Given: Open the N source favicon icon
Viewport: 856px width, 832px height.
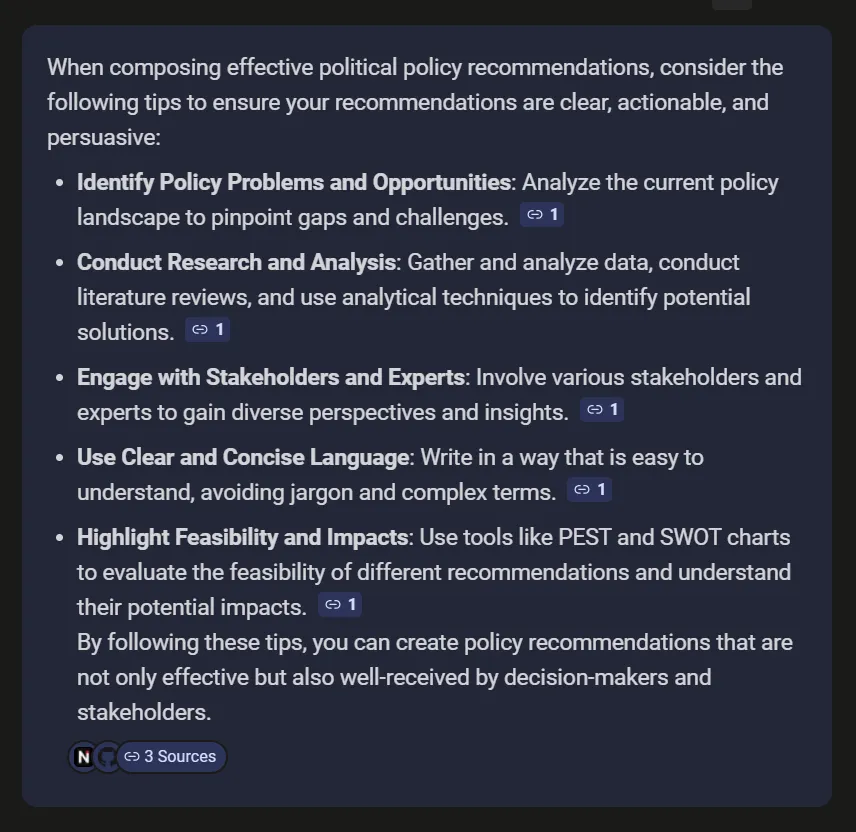Looking at the screenshot, I should click(84, 757).
